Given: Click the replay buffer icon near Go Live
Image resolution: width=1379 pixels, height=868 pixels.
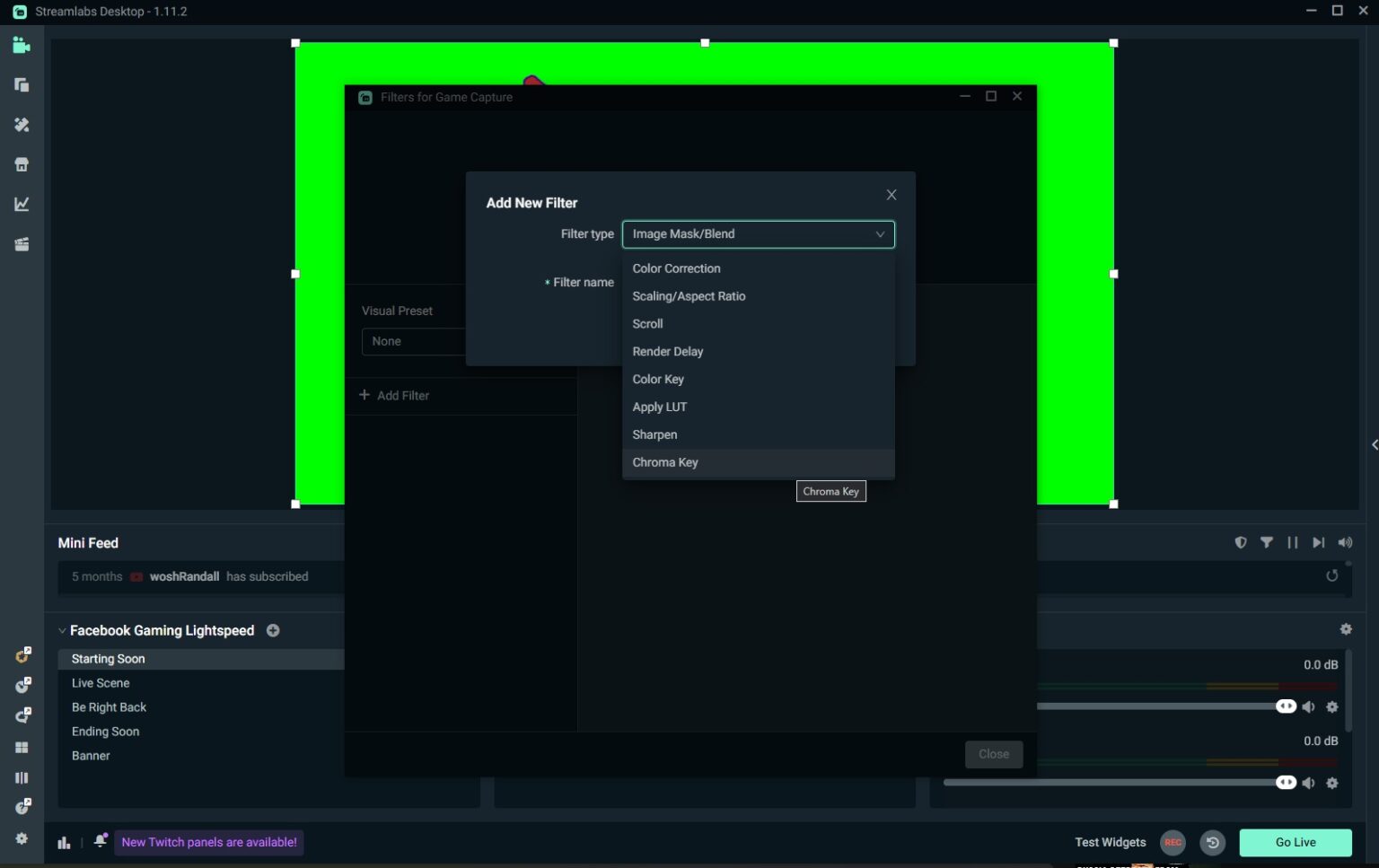Looking at the screenshot, I should [1213, 842].
